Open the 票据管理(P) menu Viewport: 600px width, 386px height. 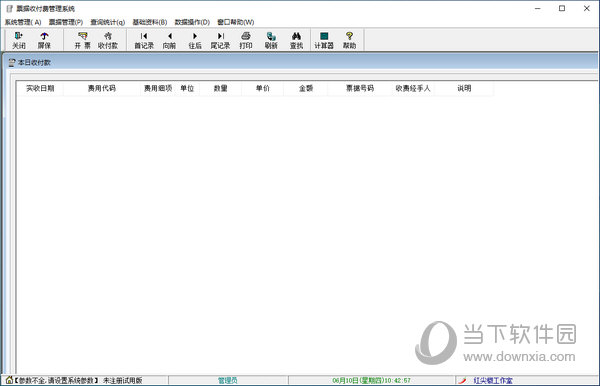[x=66, y=22]
